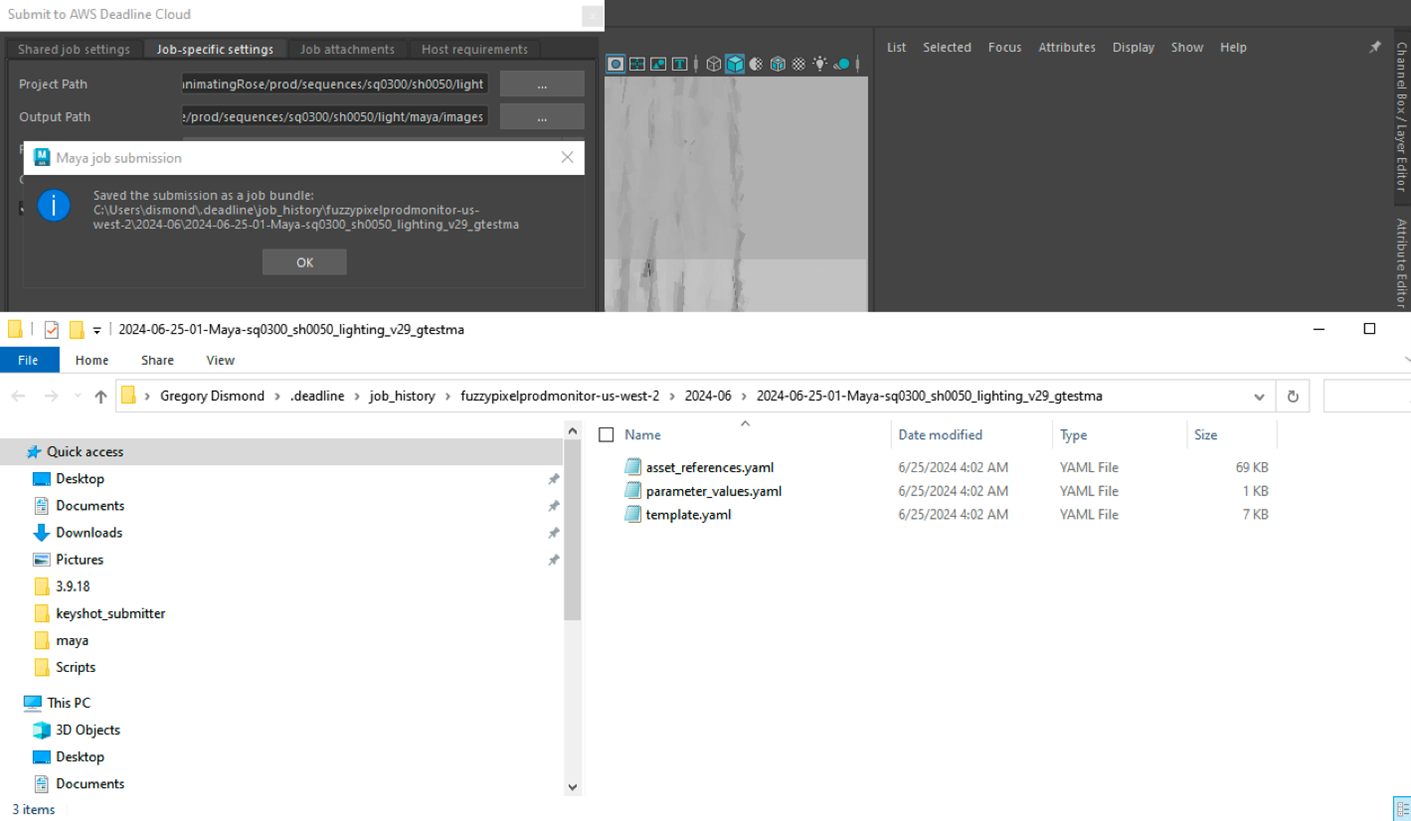1411x821 pixels.
Task: Select the Smooth Shade All viewport icon
Action: pyautogui.click(x=735, y=63)
